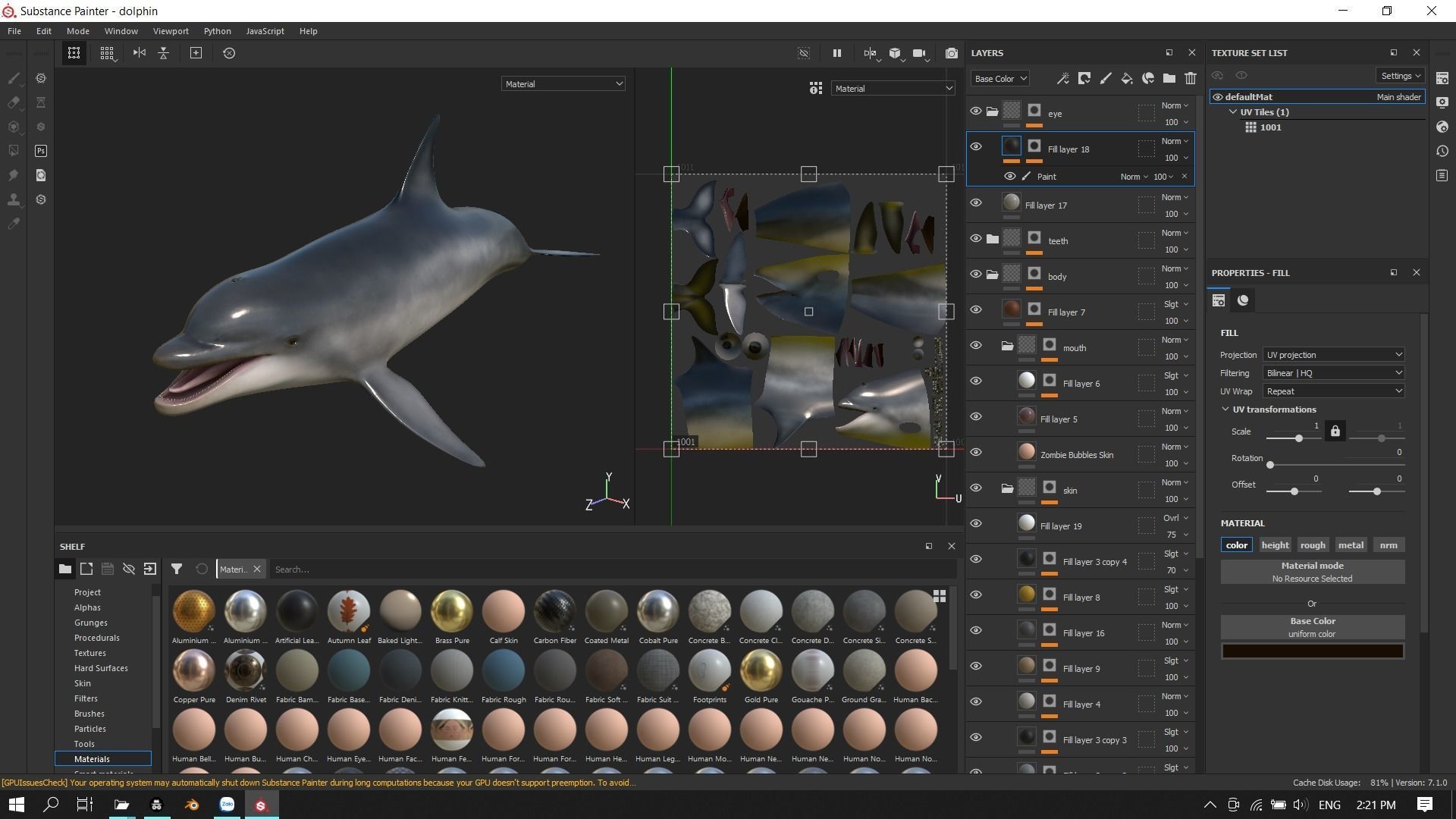
Task: Toggle defaultMat texture set visibility
Action: coord(1218,97)
